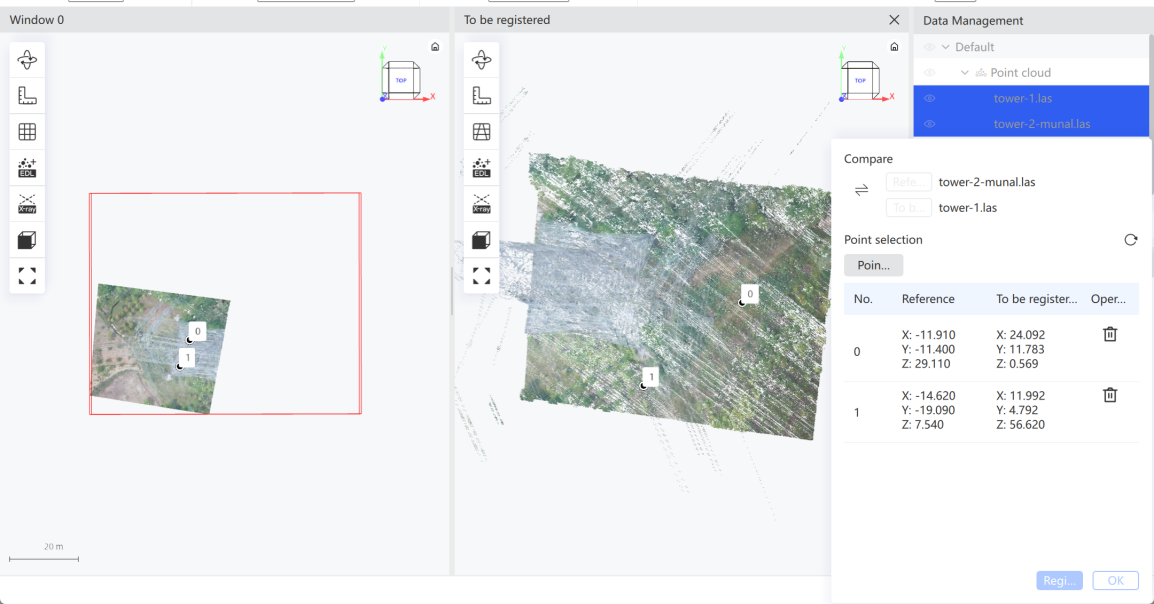Click the TOP view cube in Window 0
1154x604 pixels.
click(x=401, y=80)
